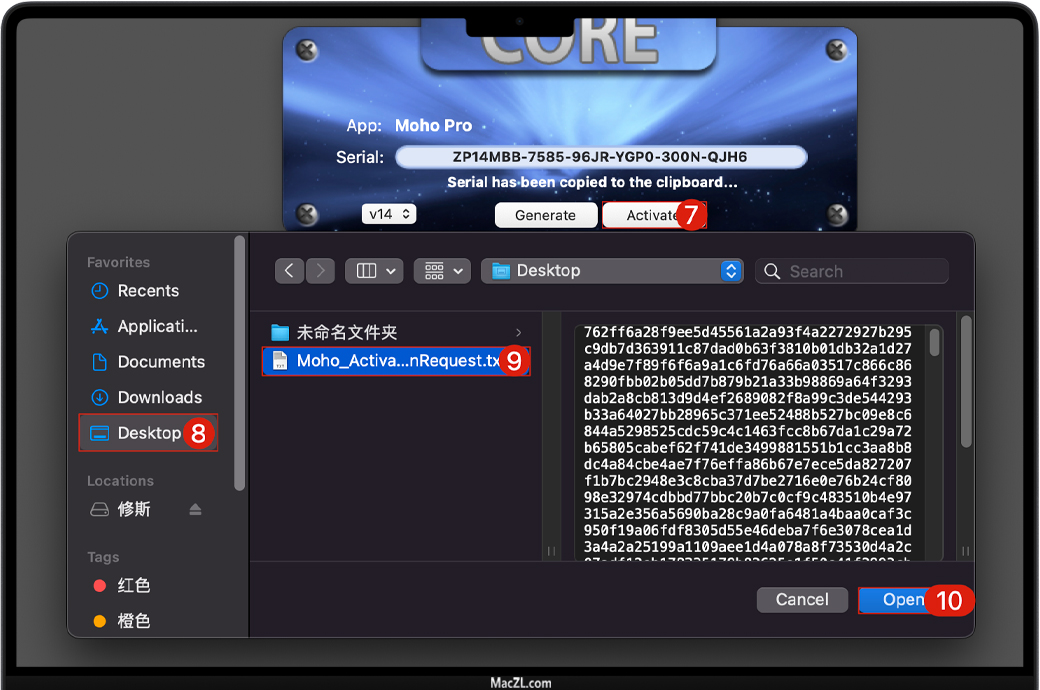The image size is (1040, 690).
Task: Select the 修斯 drive under Locations
Action: pos(134,509)
